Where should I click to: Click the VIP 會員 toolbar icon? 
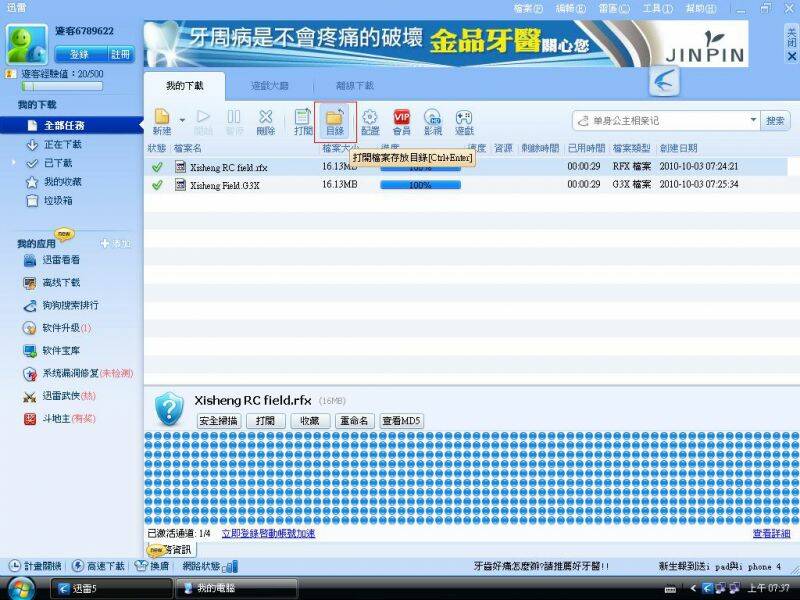402,122
